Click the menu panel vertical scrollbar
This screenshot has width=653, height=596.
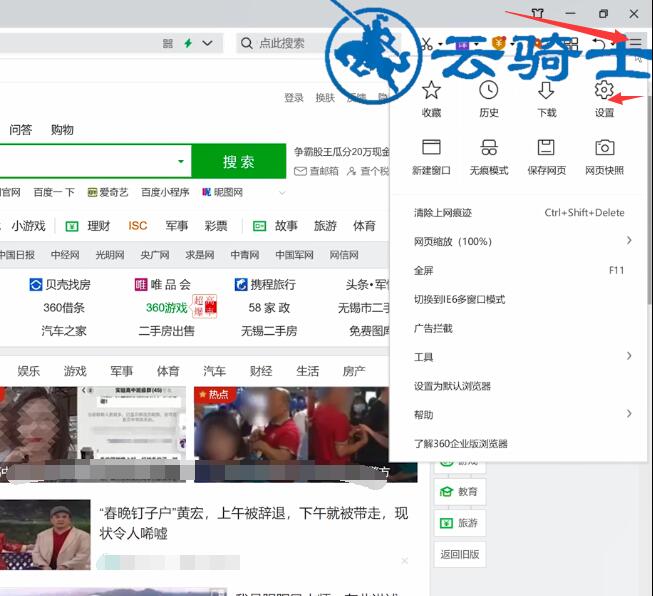pyautogui.click(x=649, y=200)
